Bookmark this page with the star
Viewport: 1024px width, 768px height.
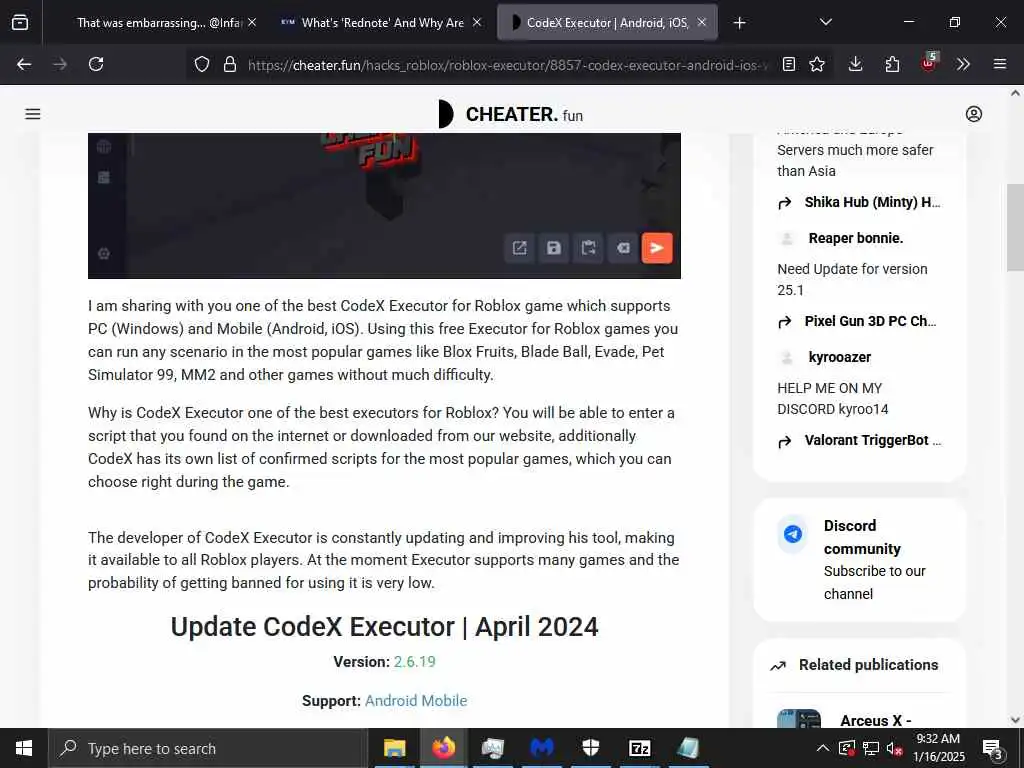tap(817, 64)
